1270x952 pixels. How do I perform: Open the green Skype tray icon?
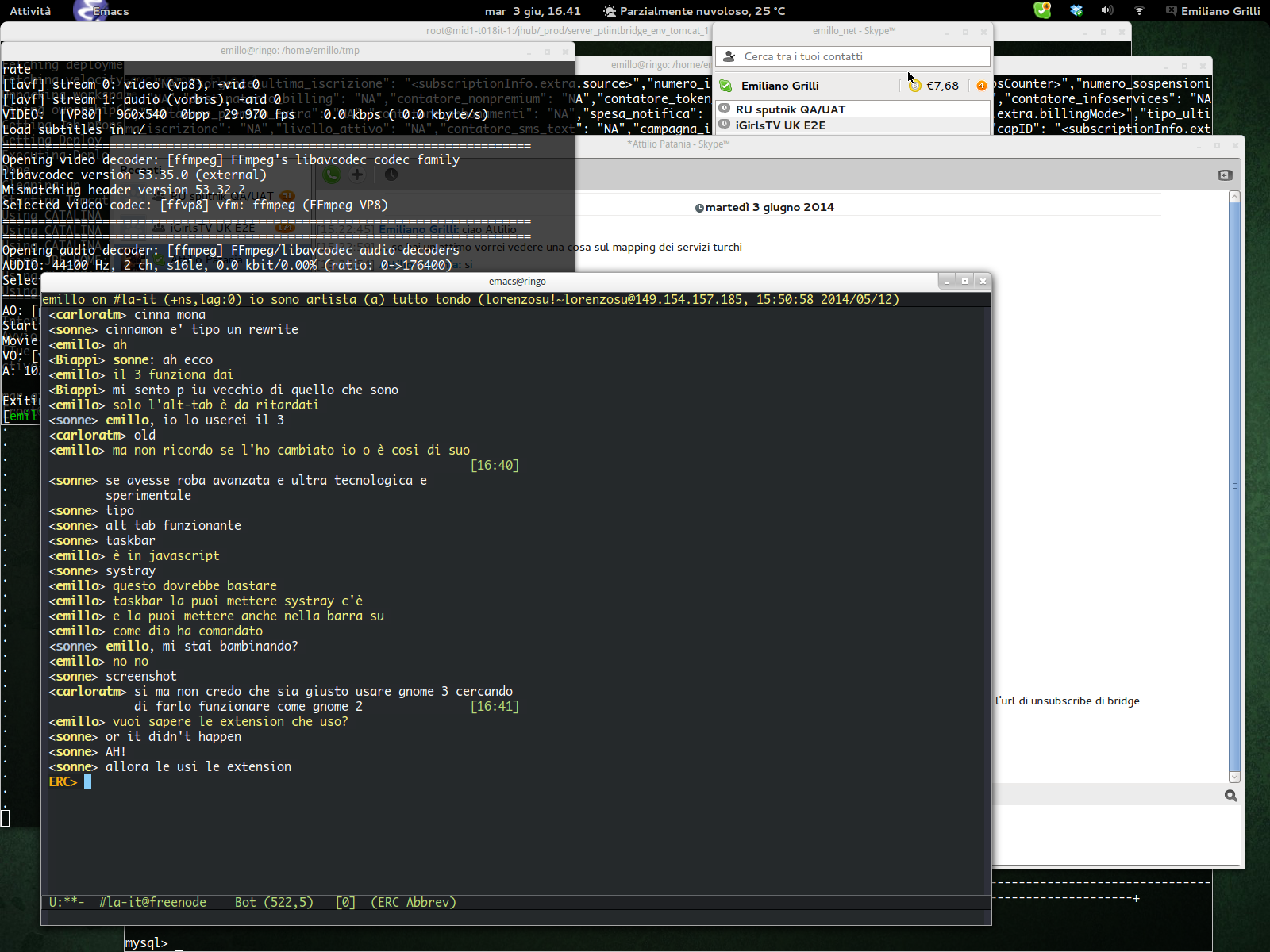tap(1042, 10)
